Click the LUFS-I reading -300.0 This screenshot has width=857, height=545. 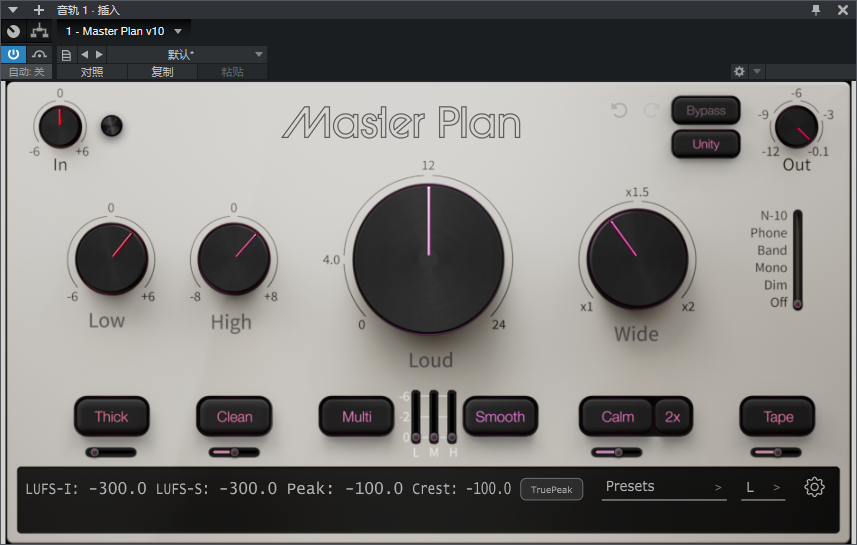118,488
